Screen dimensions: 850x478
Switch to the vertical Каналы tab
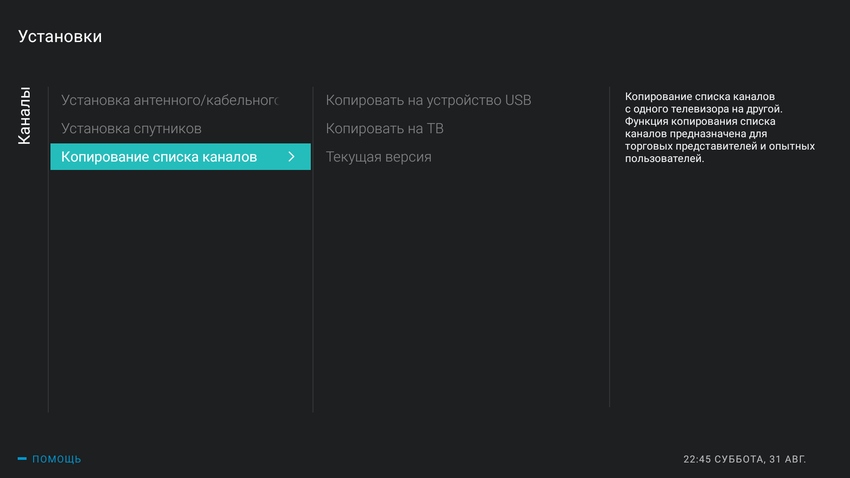point(26,116)
